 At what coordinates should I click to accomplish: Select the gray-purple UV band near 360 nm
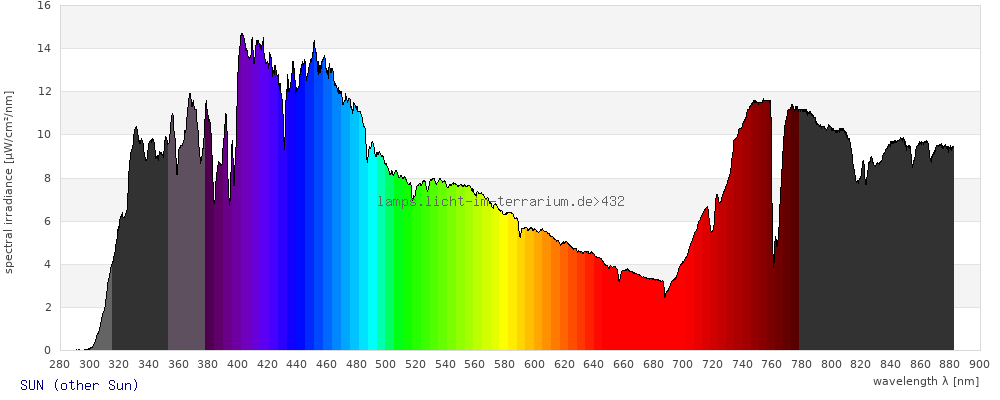185,250
